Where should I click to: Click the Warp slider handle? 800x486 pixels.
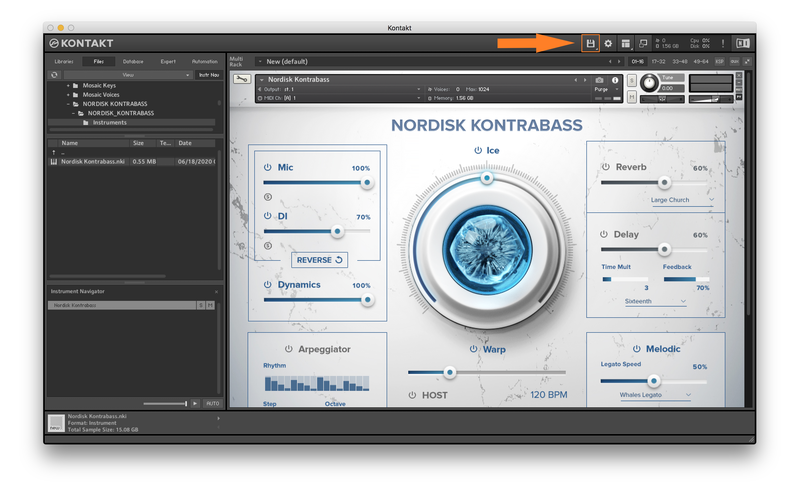tap(449, 372)
